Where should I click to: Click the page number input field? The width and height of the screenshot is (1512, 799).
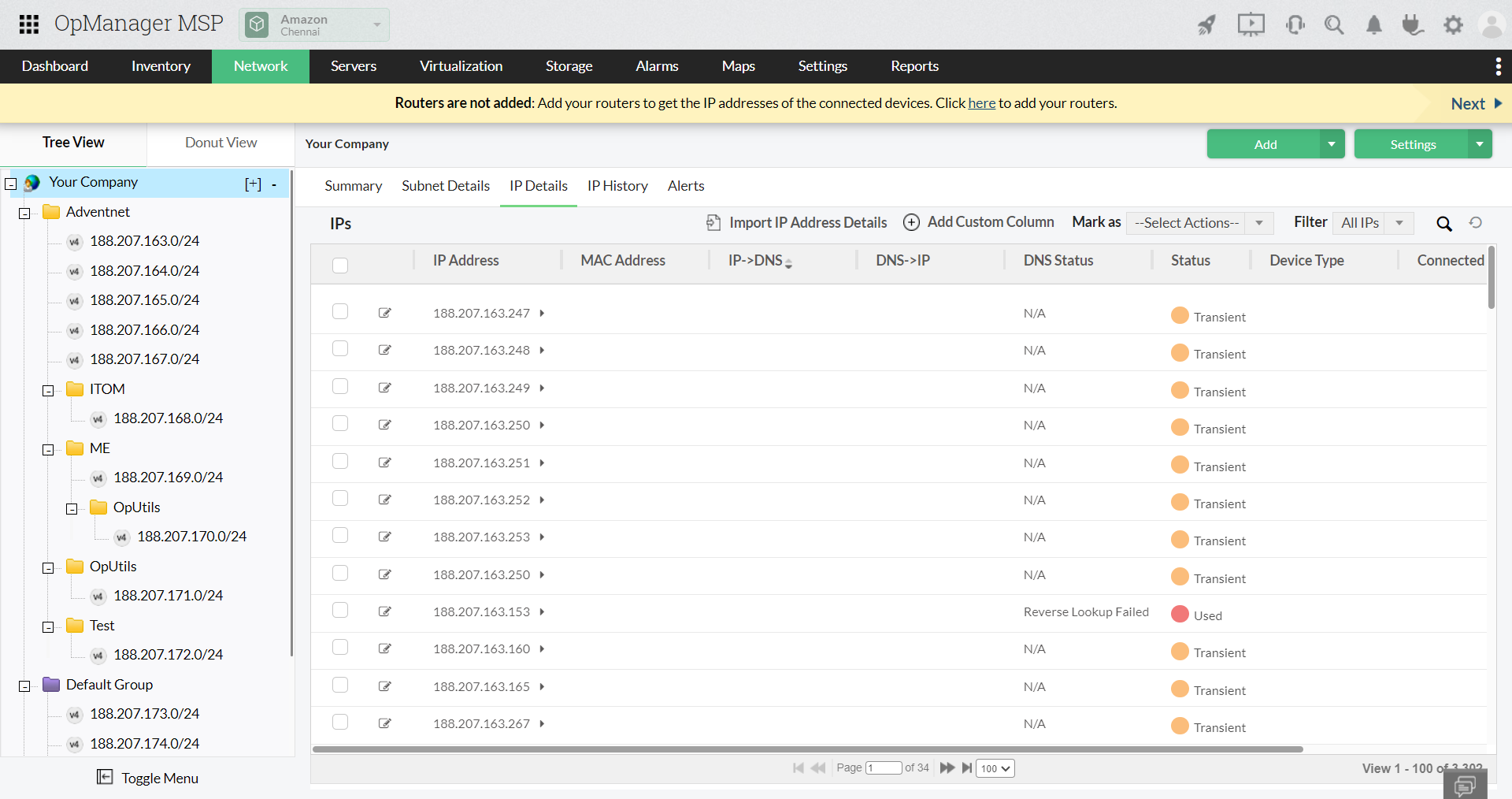884,768
